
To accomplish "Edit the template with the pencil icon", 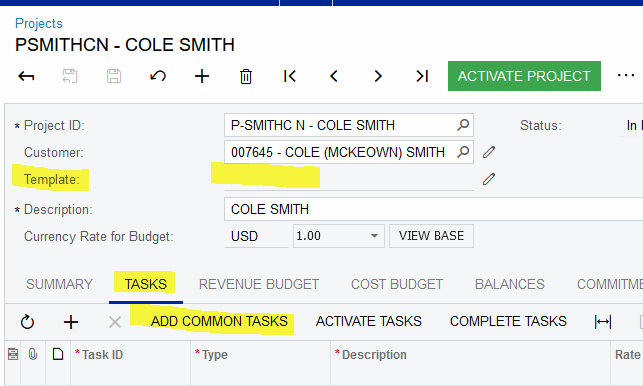I will click(x=489, y=179).
